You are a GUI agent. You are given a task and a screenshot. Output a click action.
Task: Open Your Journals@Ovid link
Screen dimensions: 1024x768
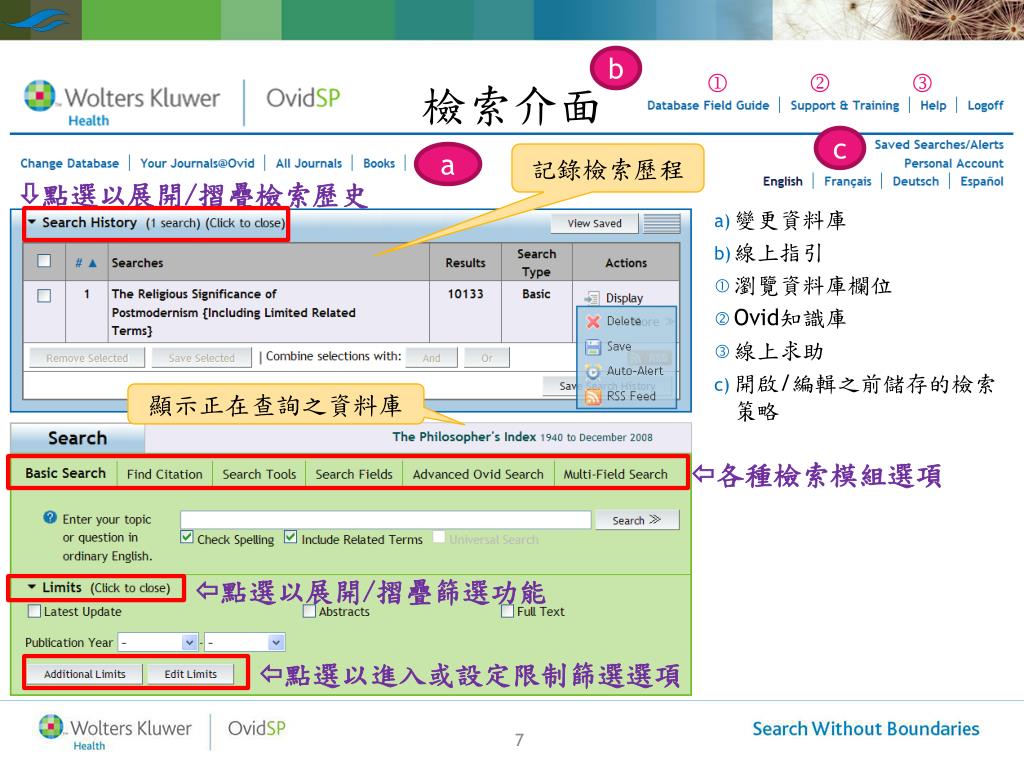[x=197, y=163]
